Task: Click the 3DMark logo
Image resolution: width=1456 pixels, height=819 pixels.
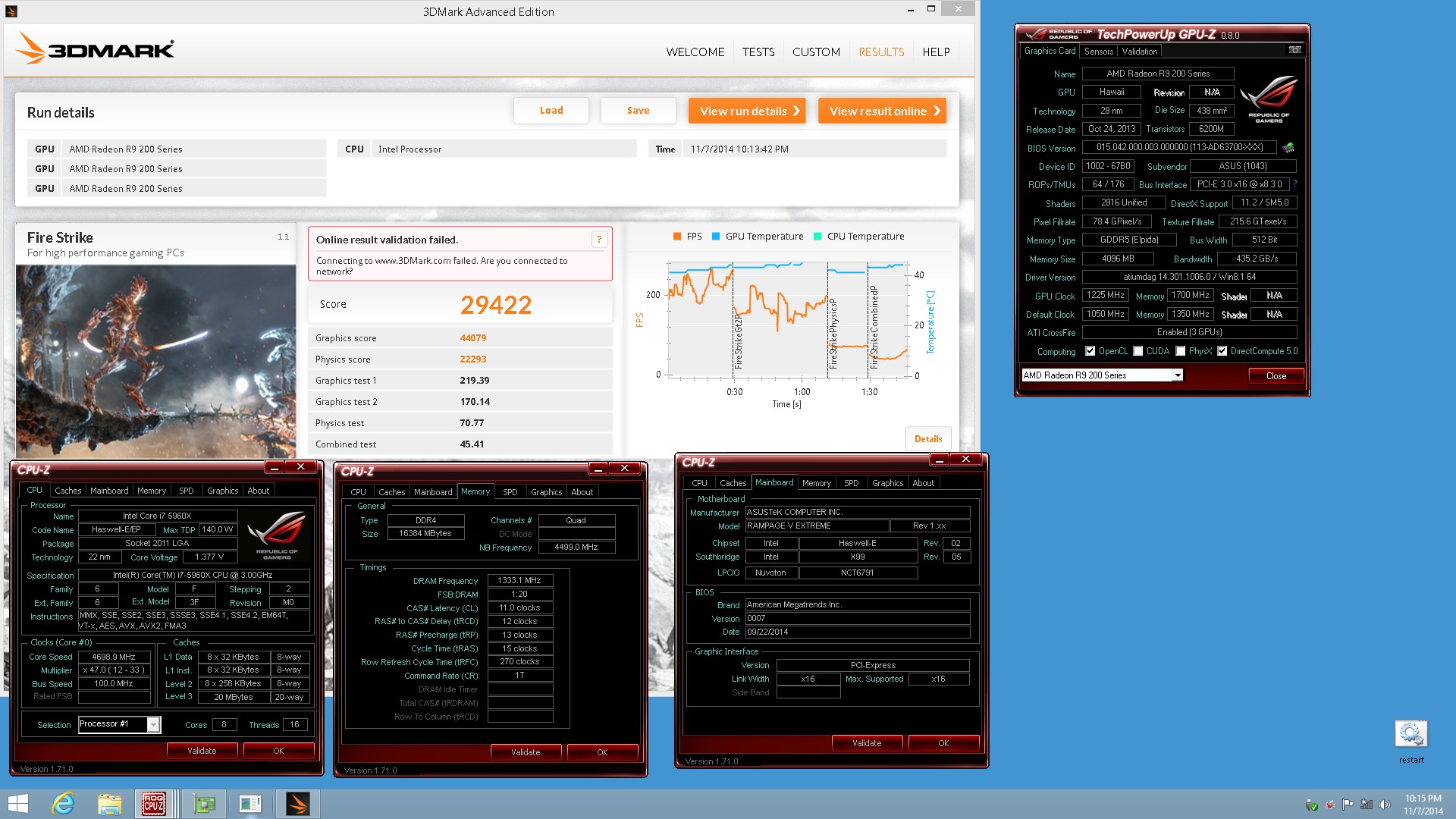Action: pos(96,49)
